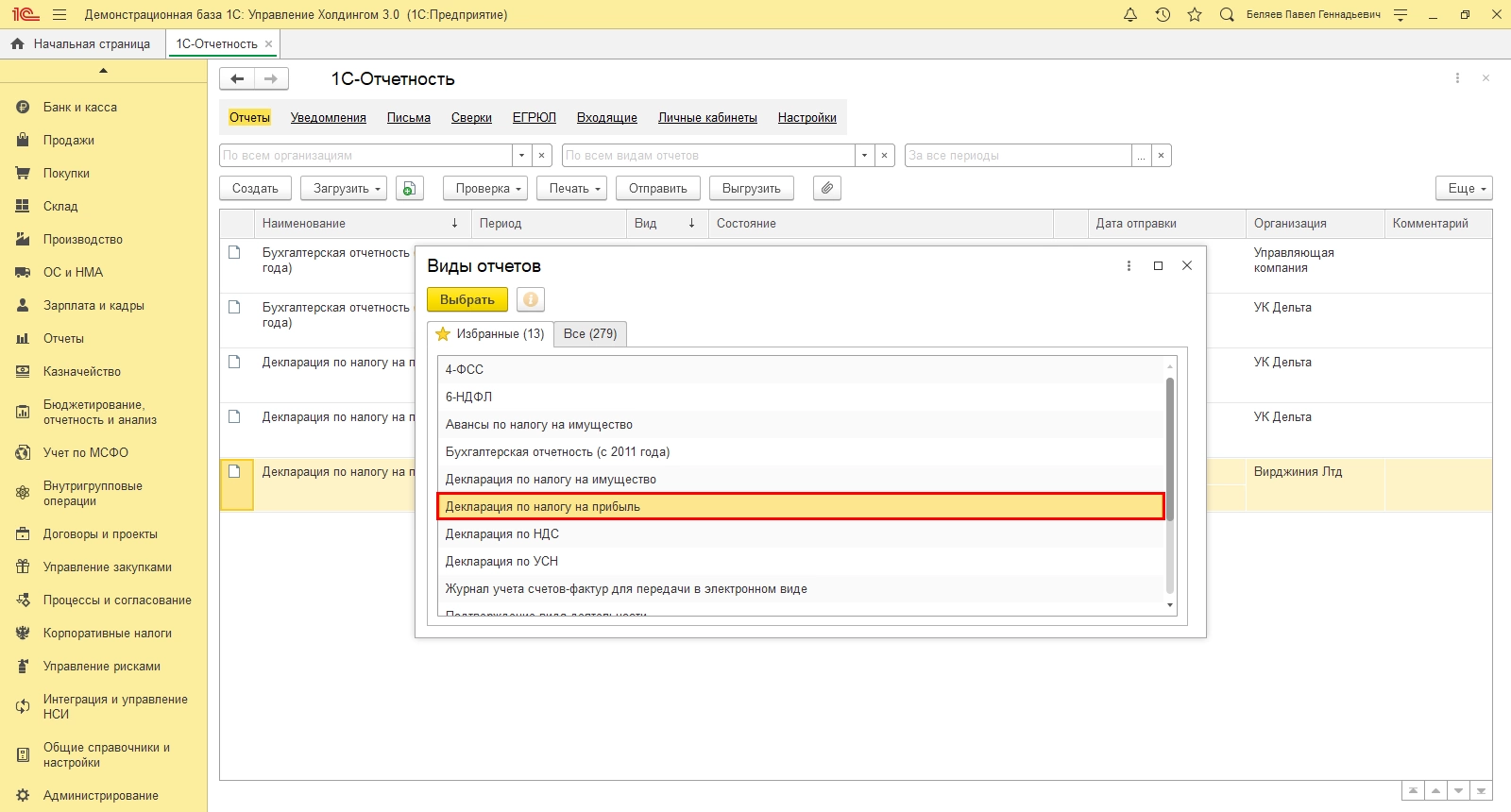Open favorites star icon in title bar

1195,14
